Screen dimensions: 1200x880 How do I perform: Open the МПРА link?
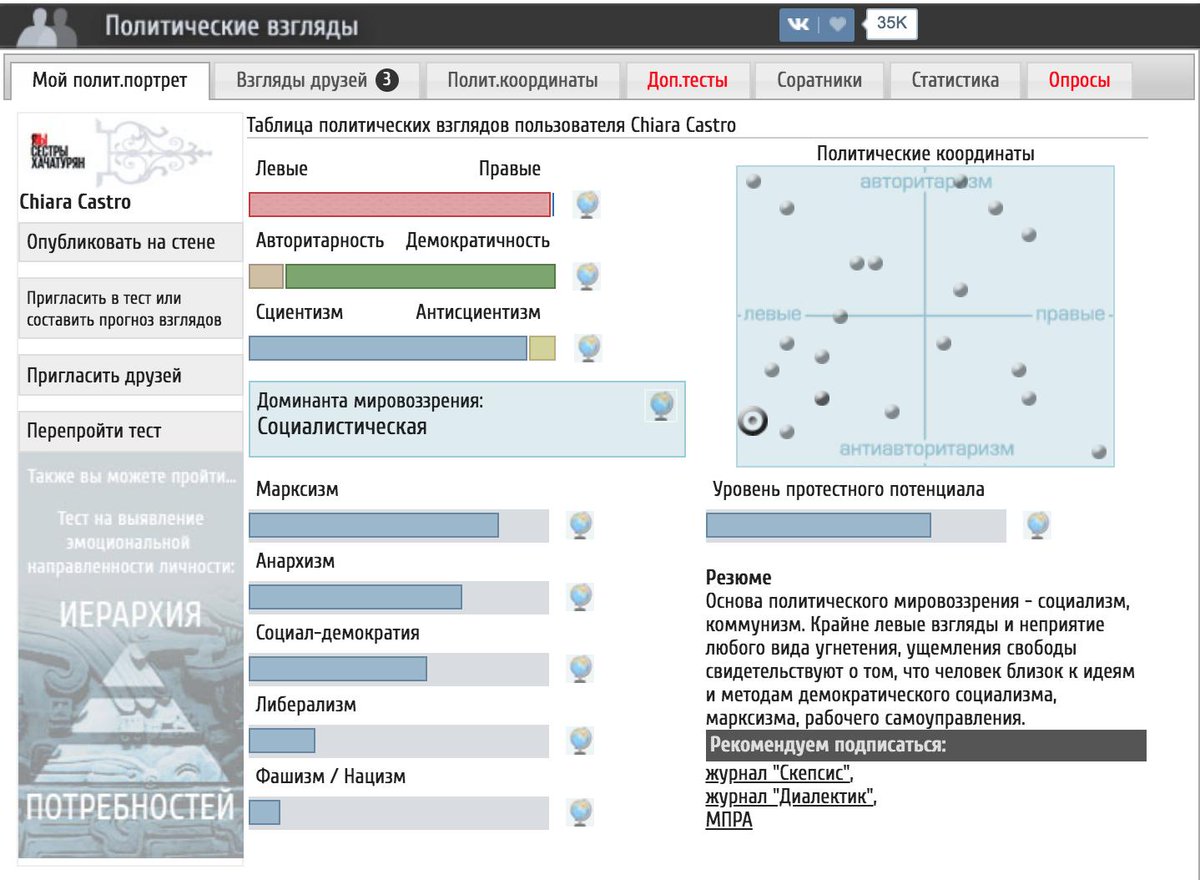tap(729, 820)
